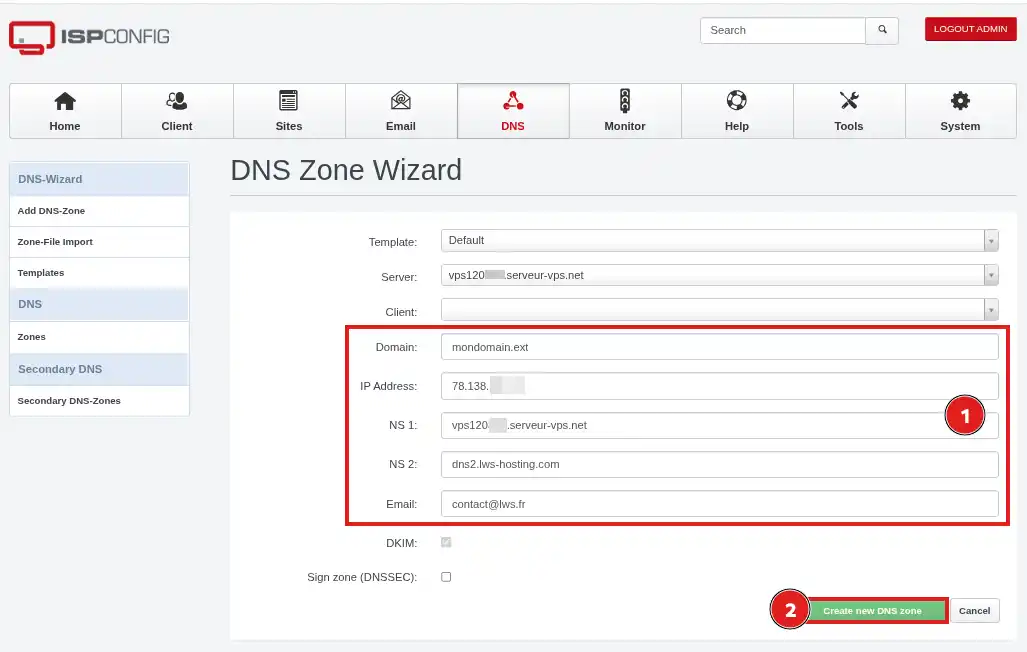This screenshot has height=652, width=1027.
Task: Click the NS 2 input field
Action: pos(719,465)
